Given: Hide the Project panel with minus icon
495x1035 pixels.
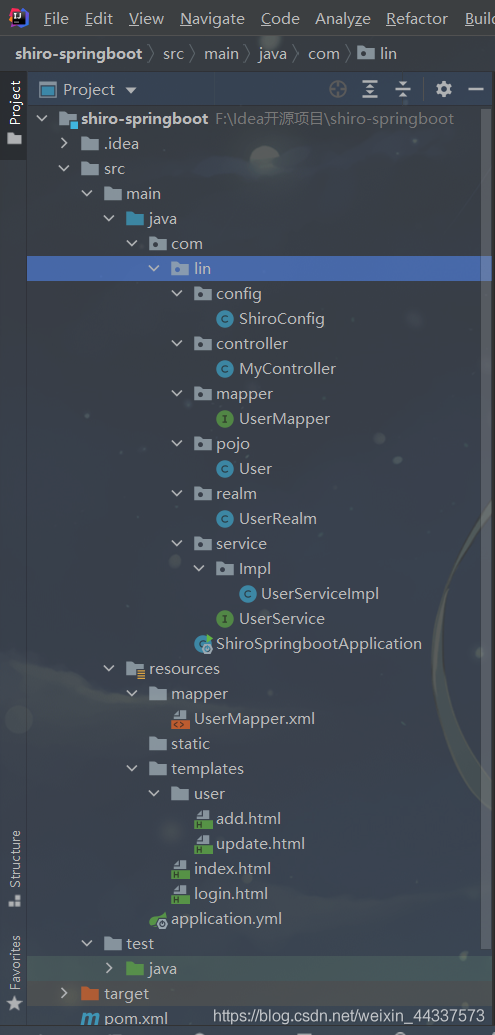Looking at the screenshot, I should [x=476, y=89].
